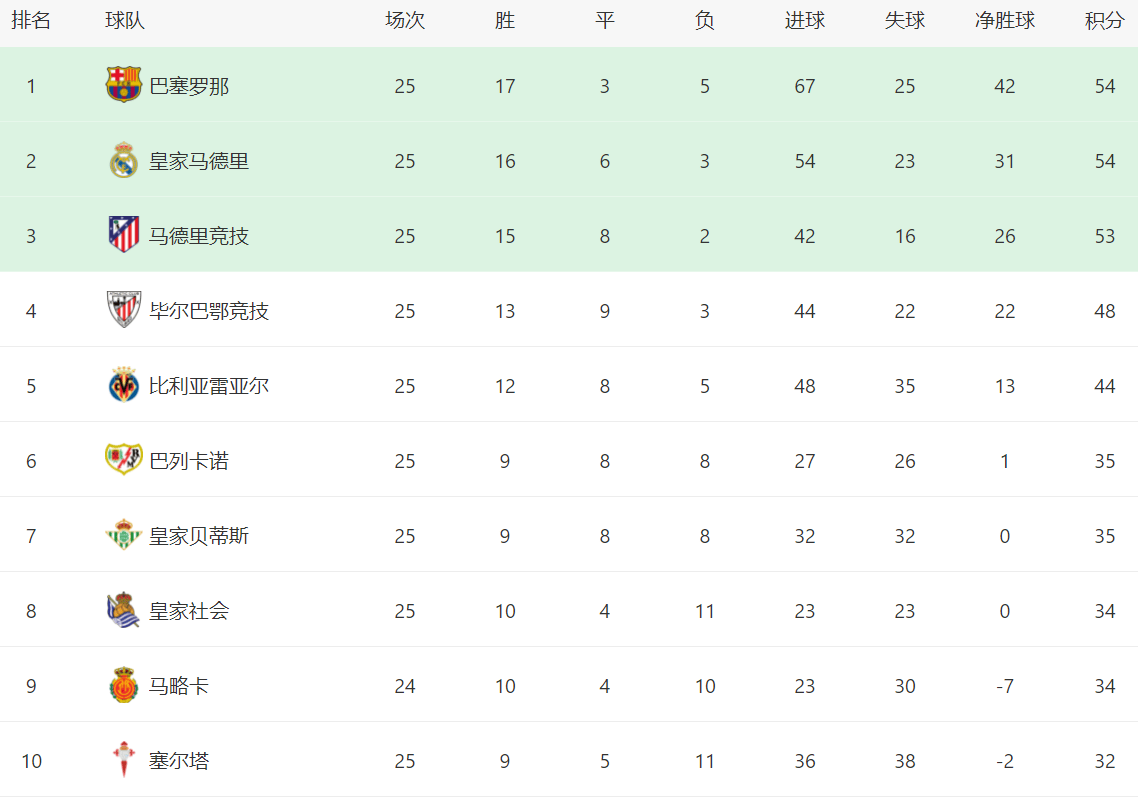Screen dimensions: 1138x798
Task: Click the 净胜球 column header
Action: coord(1004,21)
